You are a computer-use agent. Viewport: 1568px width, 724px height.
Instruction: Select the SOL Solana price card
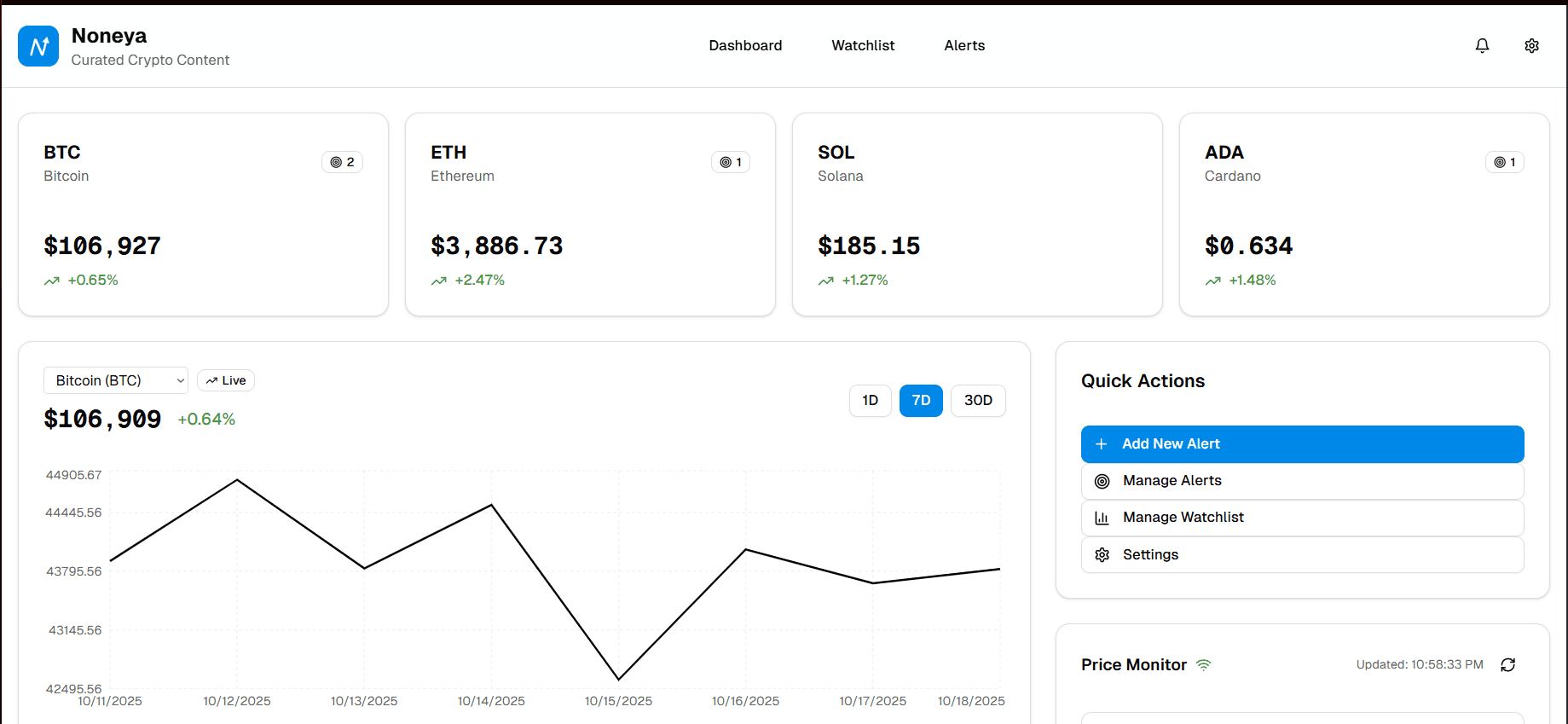coord(977,215)
